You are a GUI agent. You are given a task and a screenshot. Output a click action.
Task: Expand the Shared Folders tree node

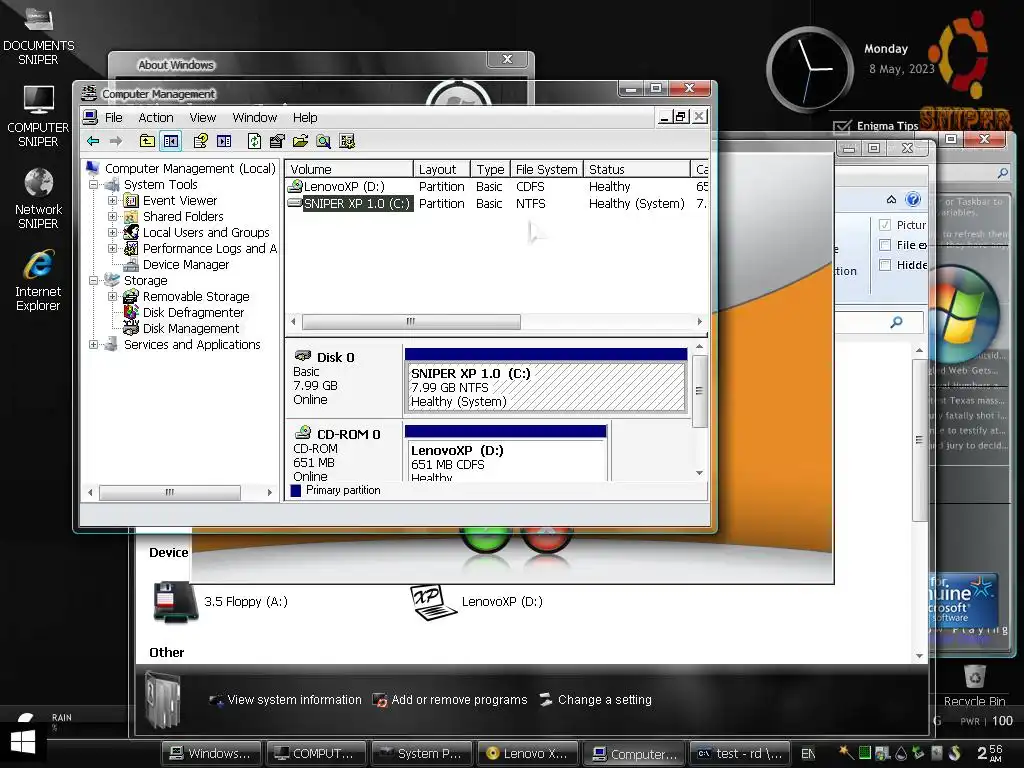click(112, 216)
